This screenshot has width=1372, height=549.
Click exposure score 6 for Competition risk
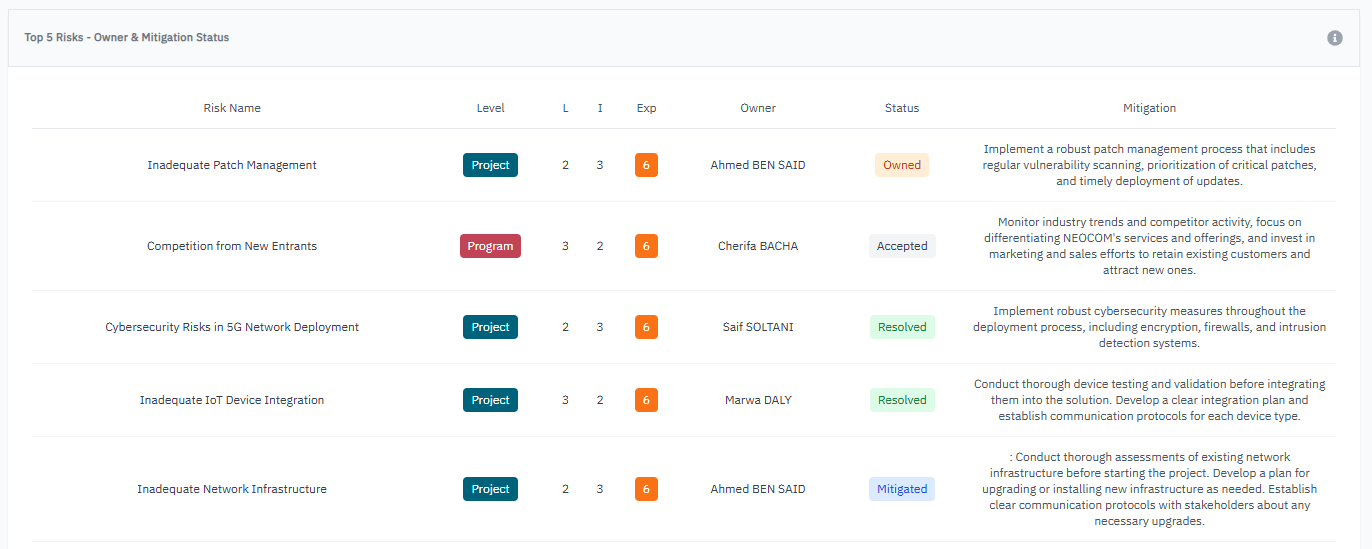646,246
